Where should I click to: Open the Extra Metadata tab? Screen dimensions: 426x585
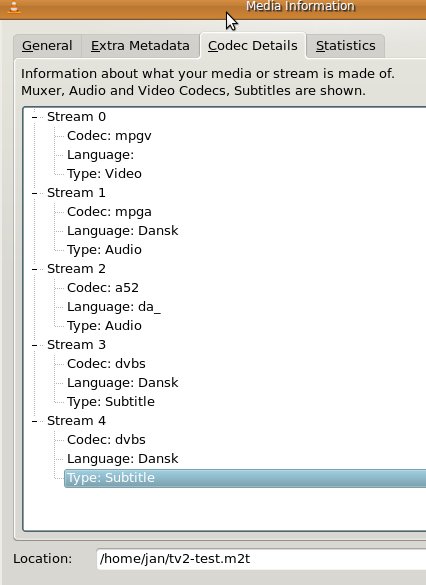(140, 46)
